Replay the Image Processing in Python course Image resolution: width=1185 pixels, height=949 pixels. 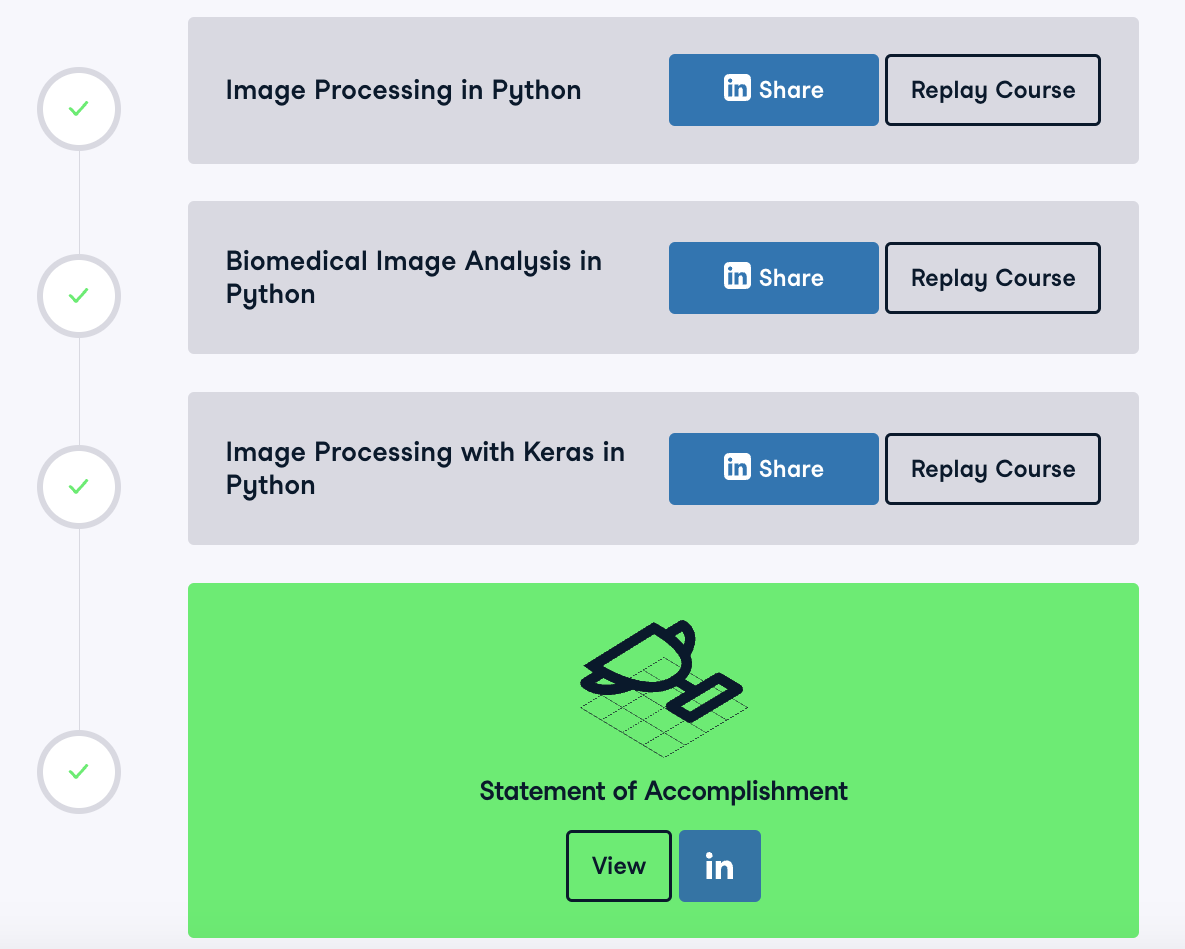[x=992, y=90]
